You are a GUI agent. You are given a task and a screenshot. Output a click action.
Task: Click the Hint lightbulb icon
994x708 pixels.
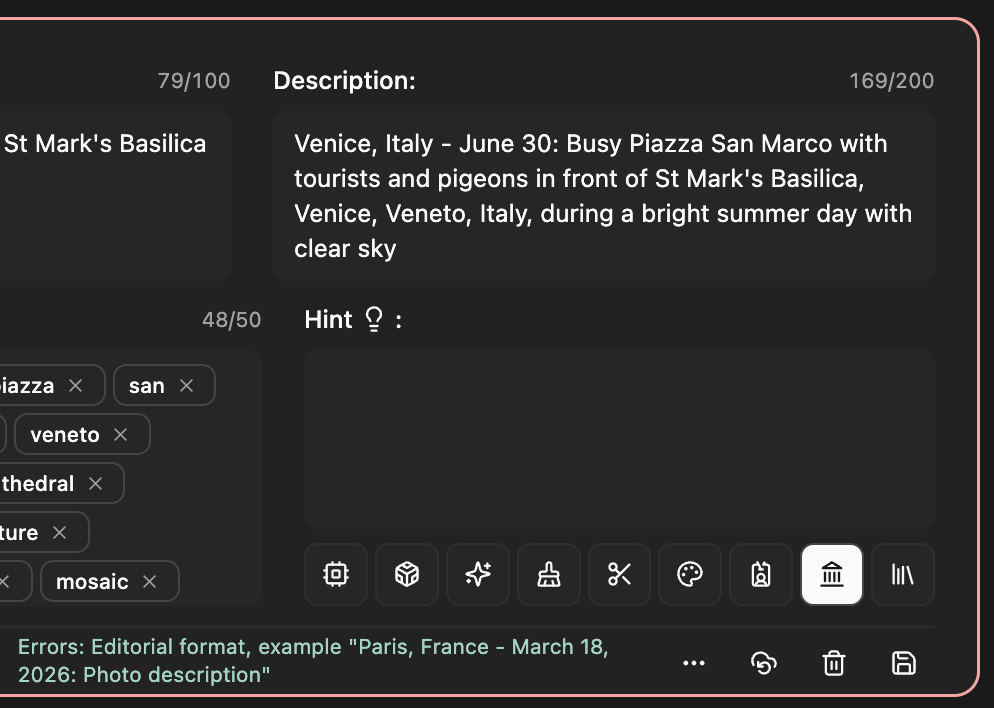coord(374,318)
